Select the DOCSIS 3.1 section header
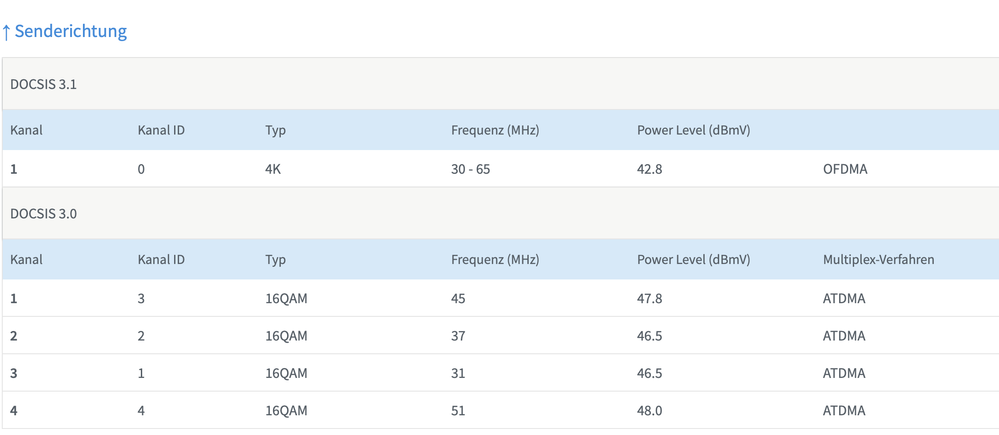Image resolution: width=999 pixels, height=435 pixels. point(44,84)
